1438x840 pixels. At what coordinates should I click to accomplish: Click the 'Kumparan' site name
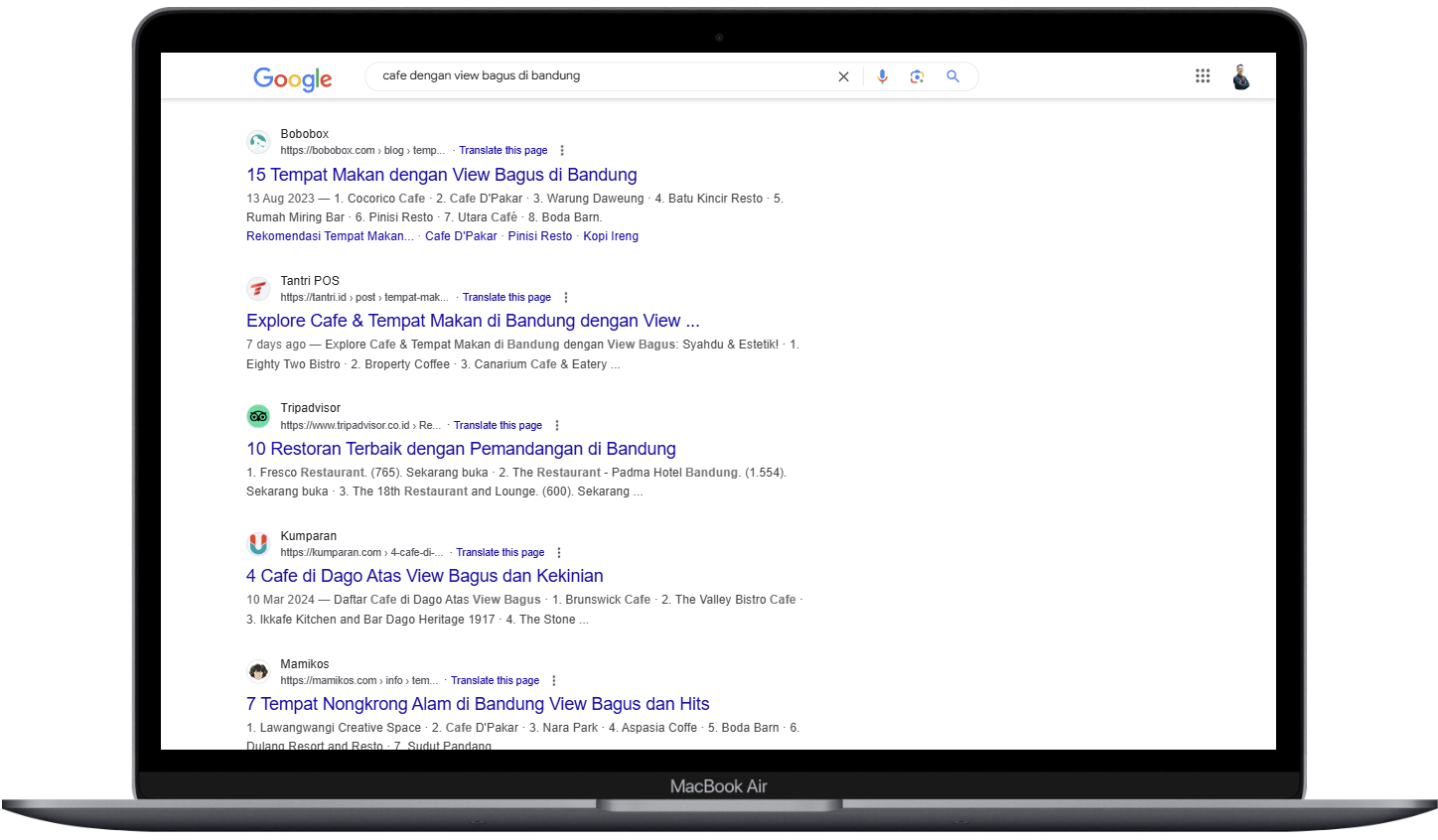point(308,536)
